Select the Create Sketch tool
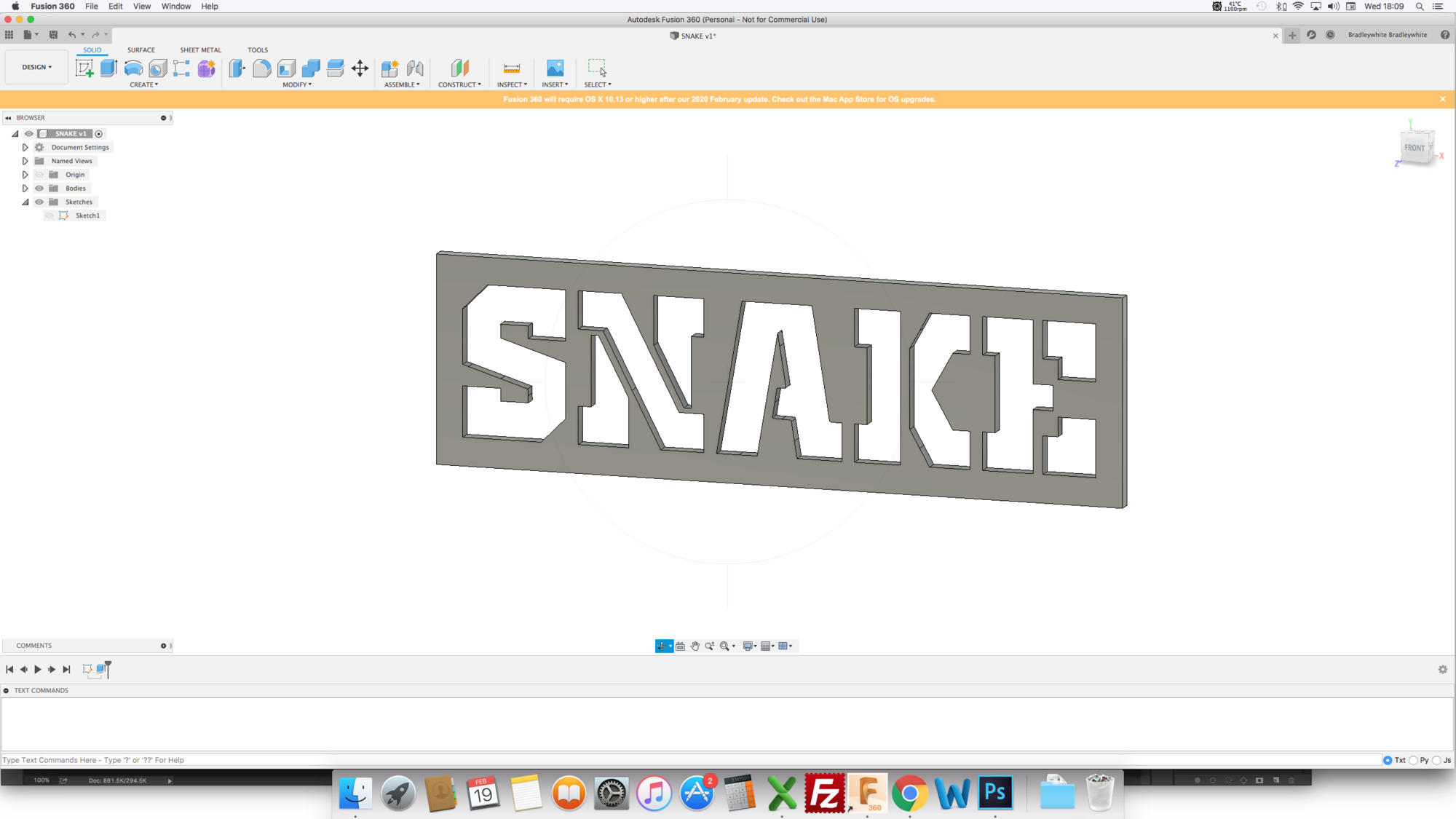The image size is (1456, 819). pyautogui.click(x=84, y=68)
